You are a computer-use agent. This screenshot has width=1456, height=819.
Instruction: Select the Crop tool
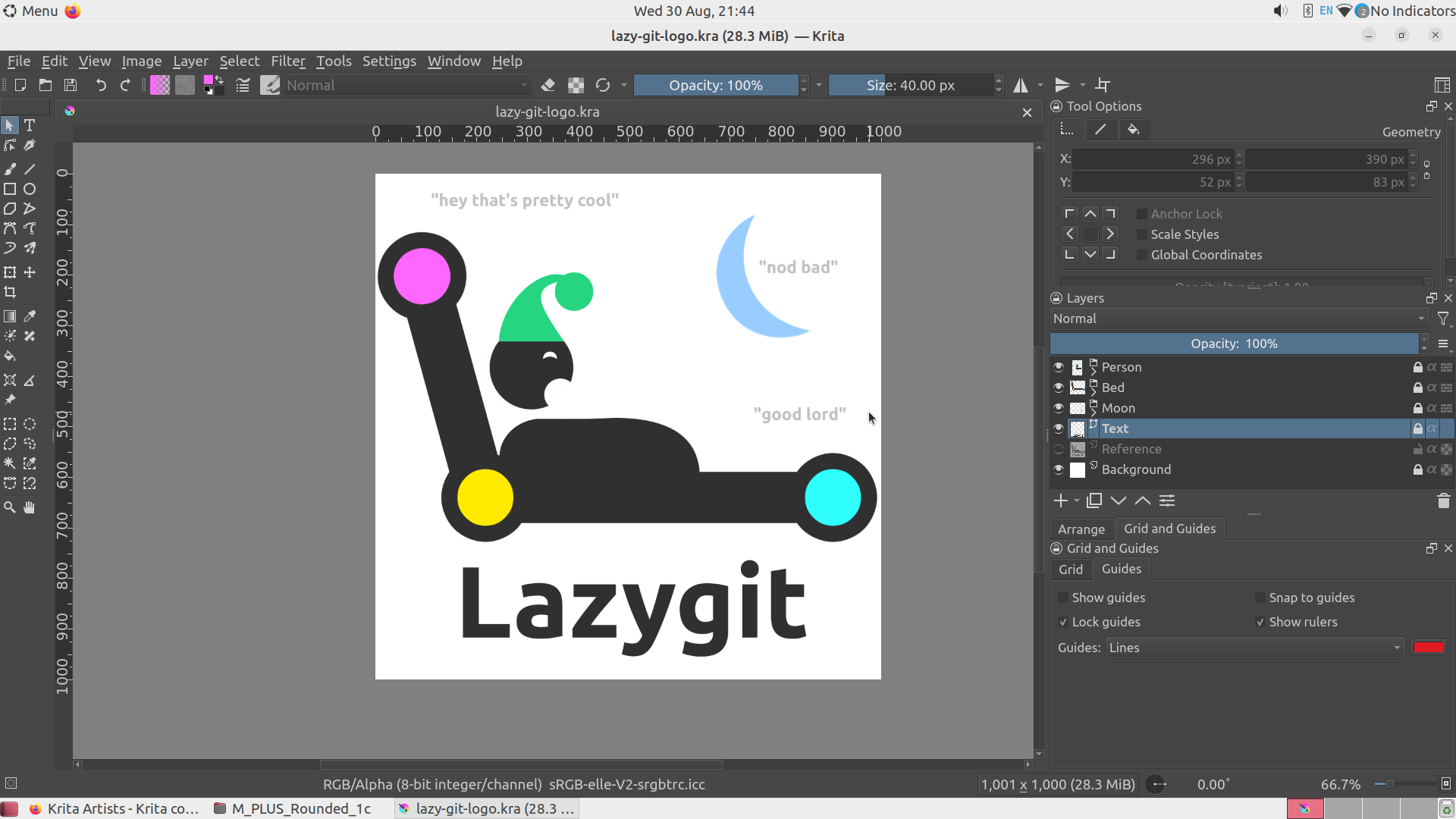click(x=10, y=292)
